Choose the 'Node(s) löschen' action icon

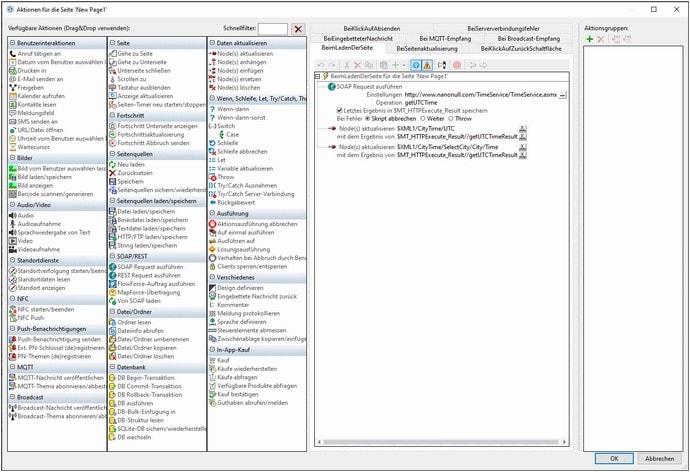[x=213, y=89]
